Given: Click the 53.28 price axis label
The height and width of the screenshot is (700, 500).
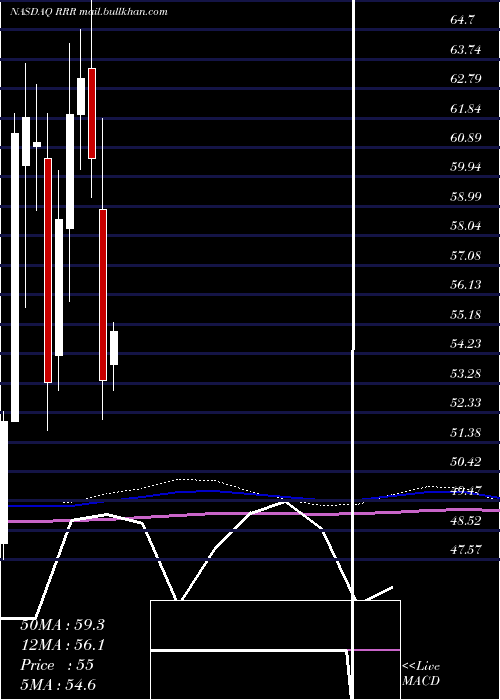Looking at the screenshot, I should click(x=466, y=373).
